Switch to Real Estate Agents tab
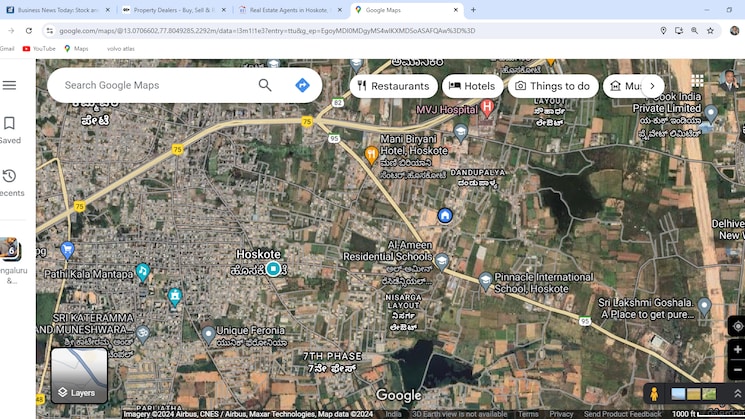 pyautogui.click(x=289, y=10)
